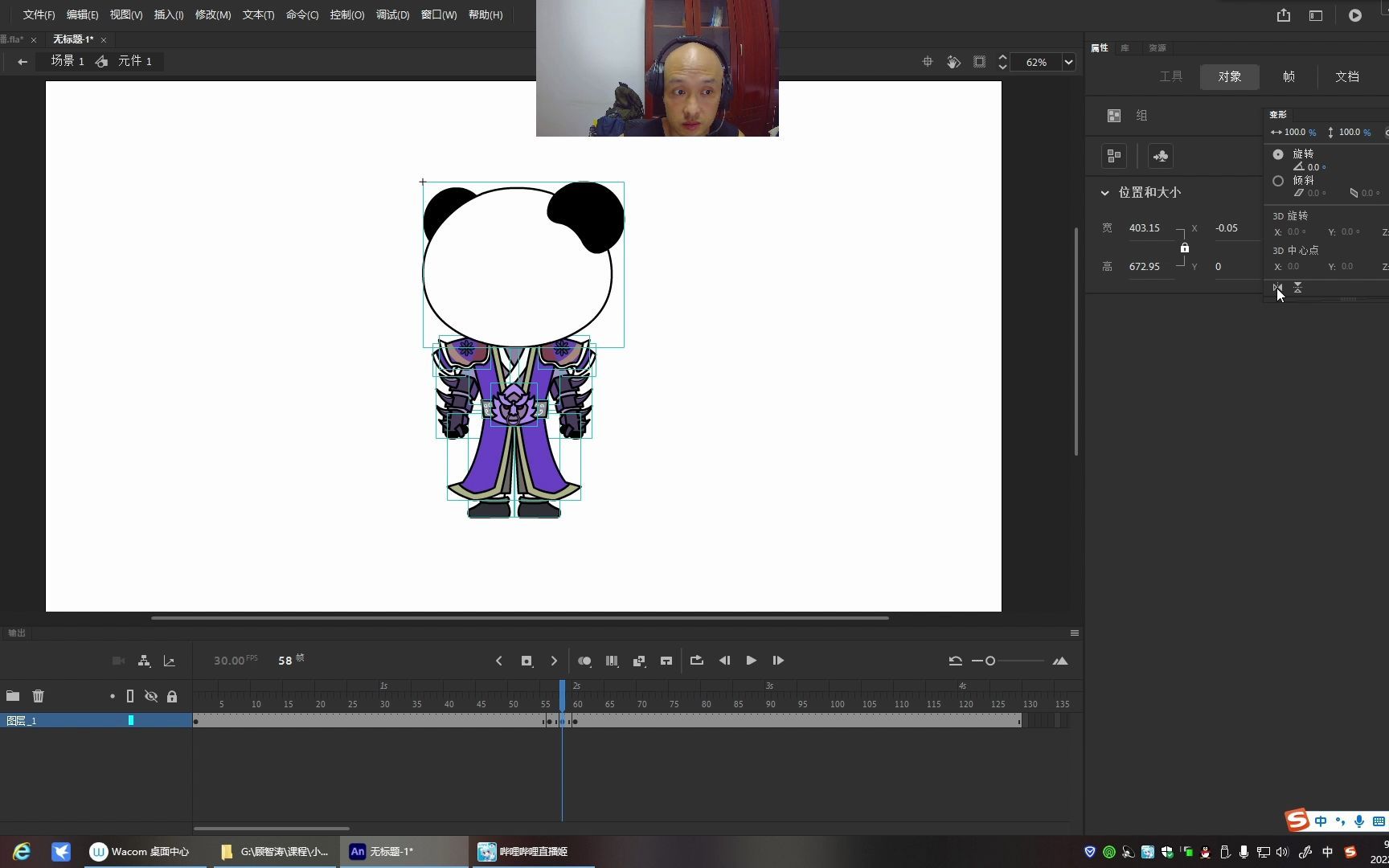This screenshot has width=1389, height=868.
Task: Click the Test Movie play icon at top right
Action: point(1355,15)
